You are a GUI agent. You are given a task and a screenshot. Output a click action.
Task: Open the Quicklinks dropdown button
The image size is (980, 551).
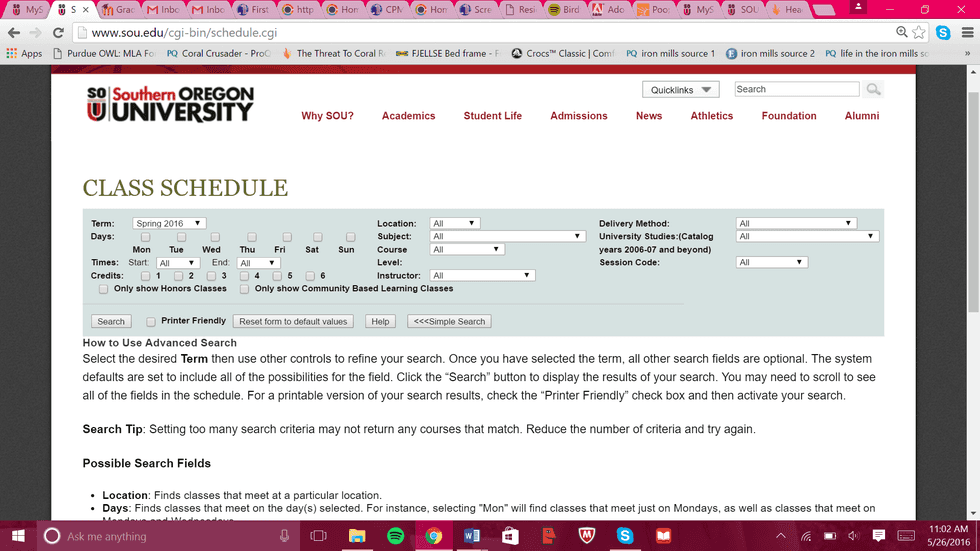pyautogui.click(x=681, y=90)
